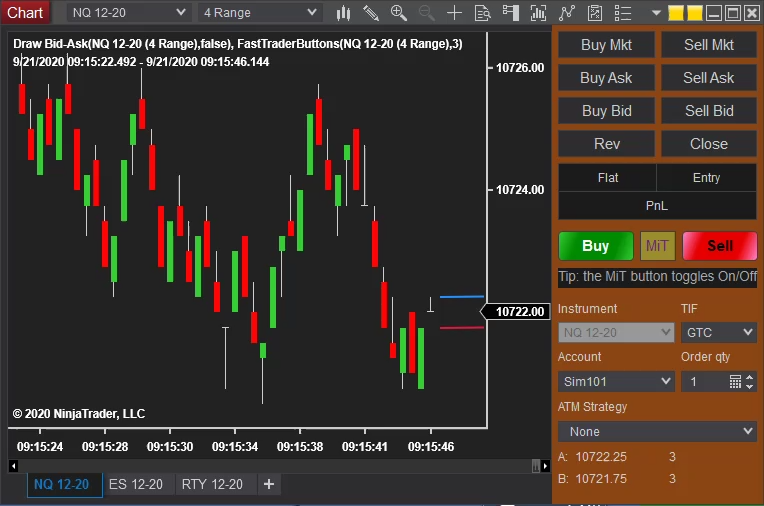Click the Close position button

[708, 144]
